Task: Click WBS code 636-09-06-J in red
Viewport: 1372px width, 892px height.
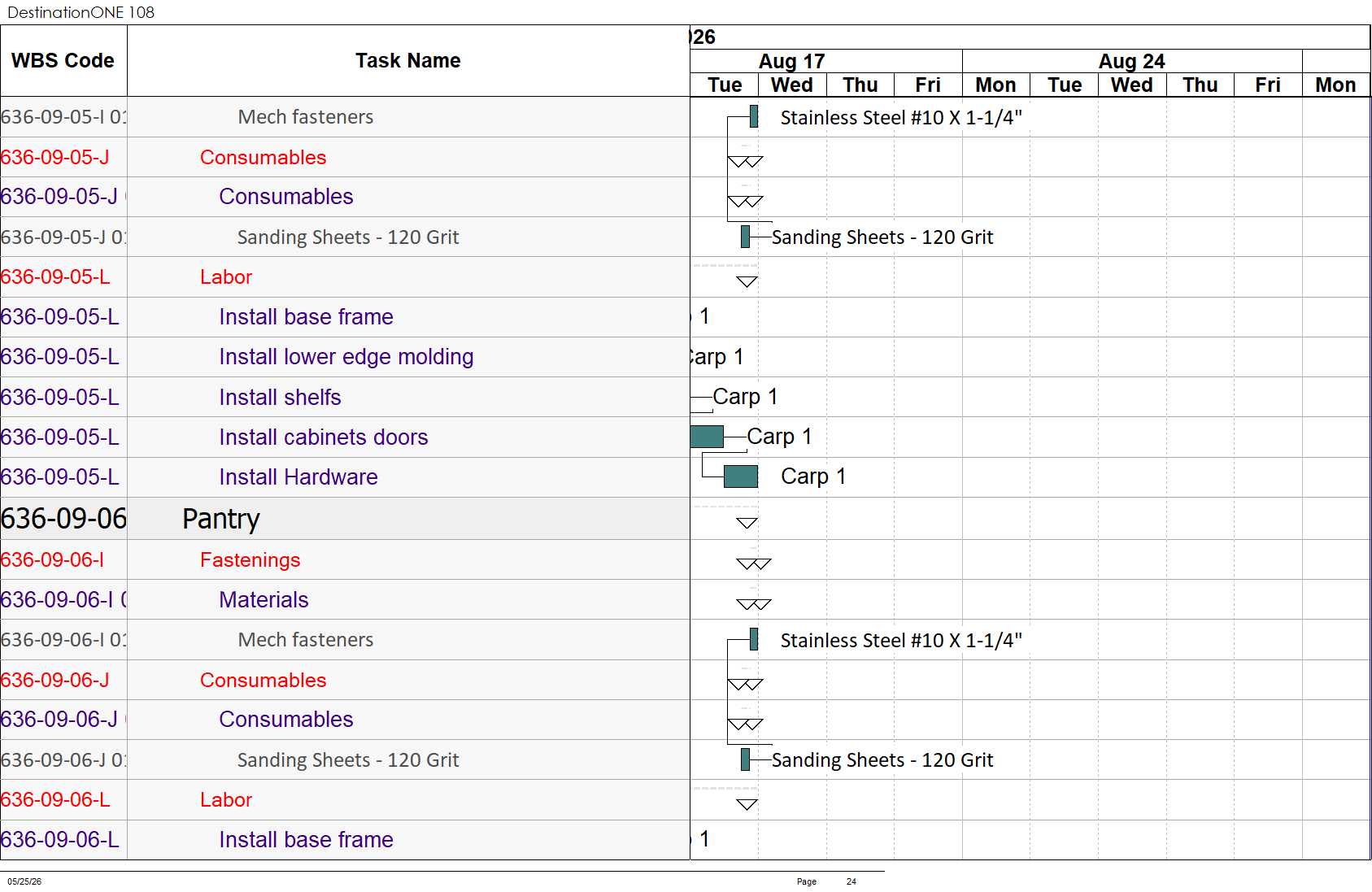Action: point(54,680)
